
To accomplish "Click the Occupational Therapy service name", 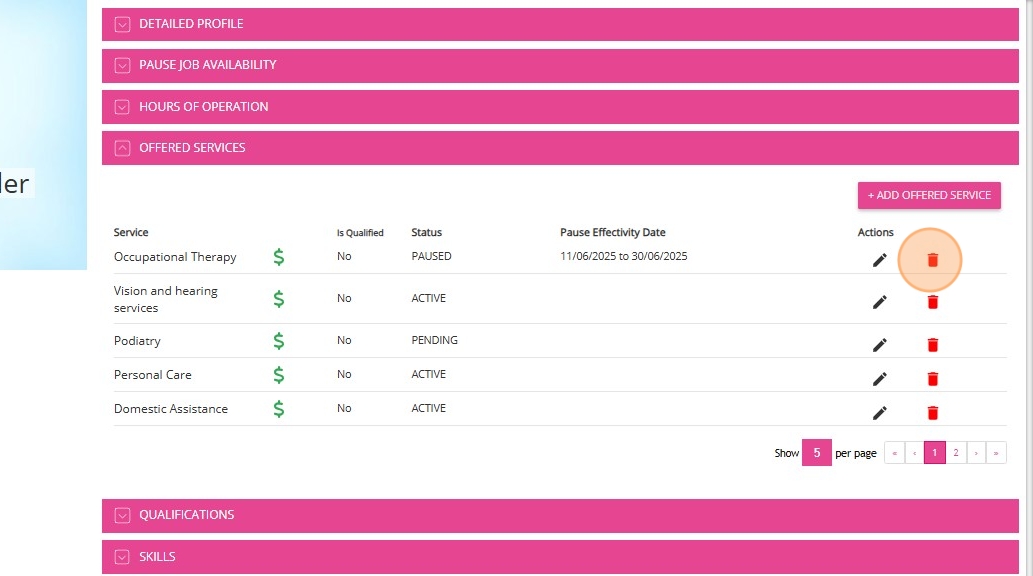I will [x=175, y=257].
